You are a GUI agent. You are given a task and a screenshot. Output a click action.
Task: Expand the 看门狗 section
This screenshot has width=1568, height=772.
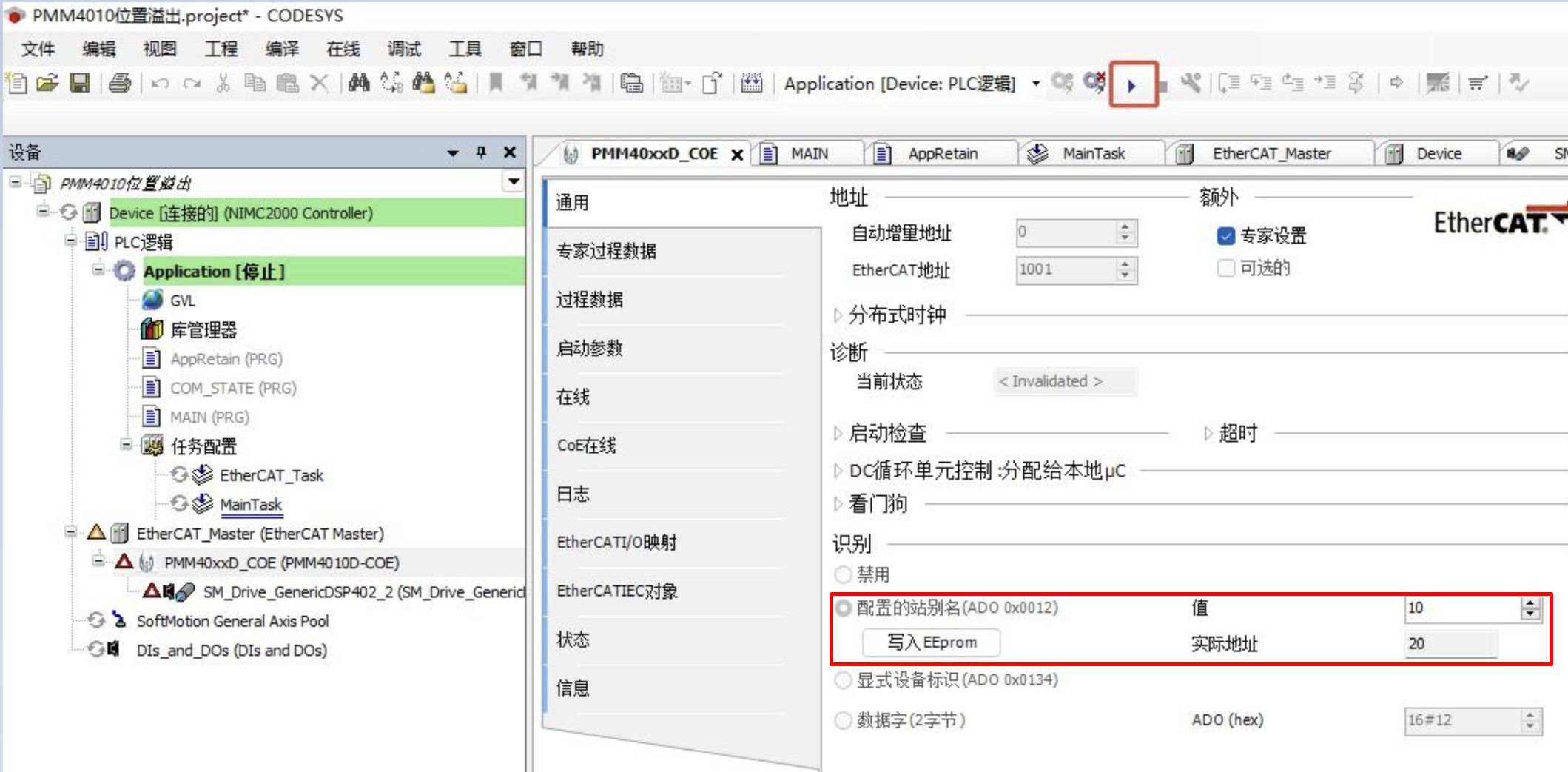click(x=838, y=505)
